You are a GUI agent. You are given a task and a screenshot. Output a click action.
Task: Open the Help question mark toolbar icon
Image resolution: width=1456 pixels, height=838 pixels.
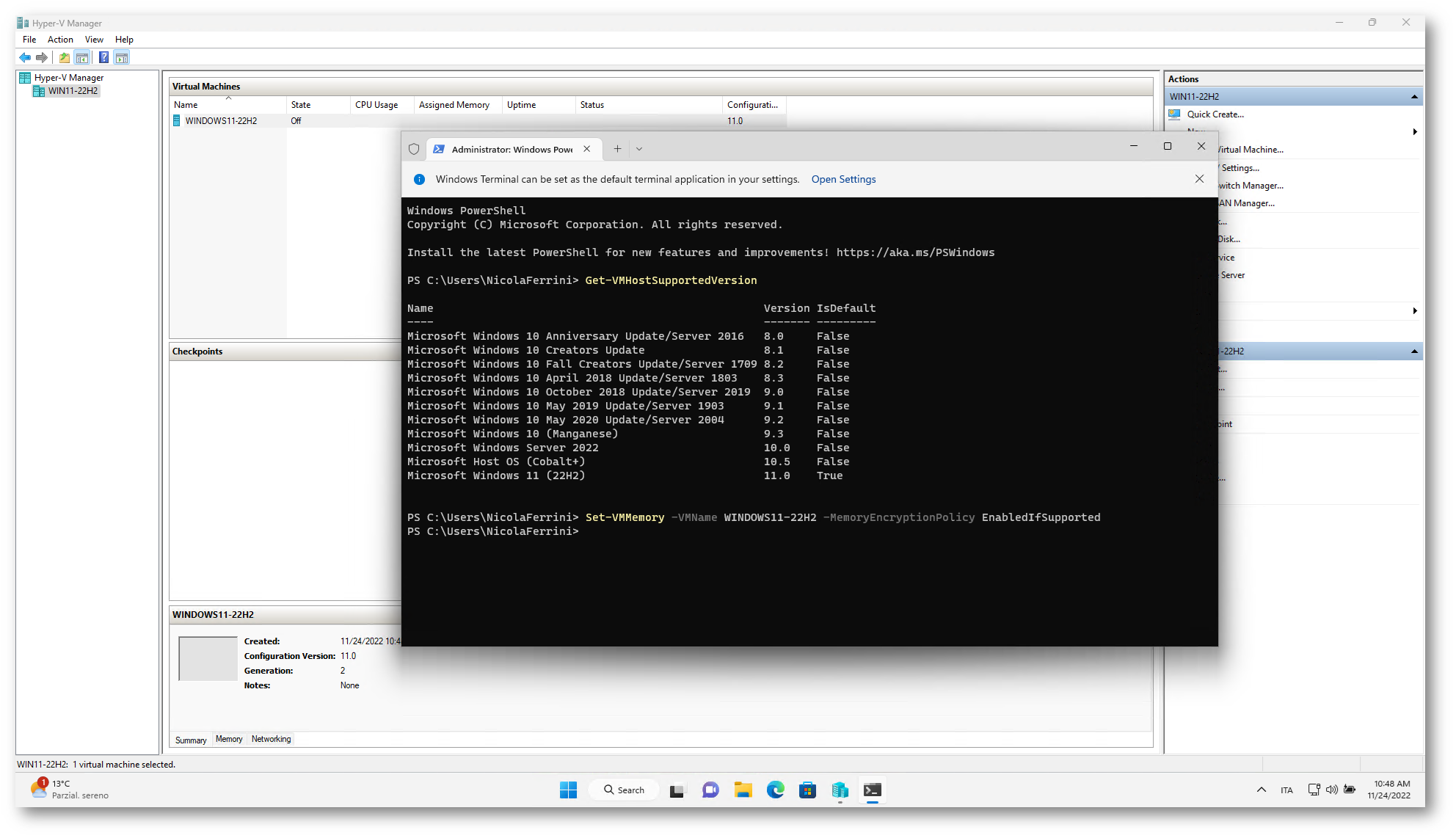pos(104,57)
